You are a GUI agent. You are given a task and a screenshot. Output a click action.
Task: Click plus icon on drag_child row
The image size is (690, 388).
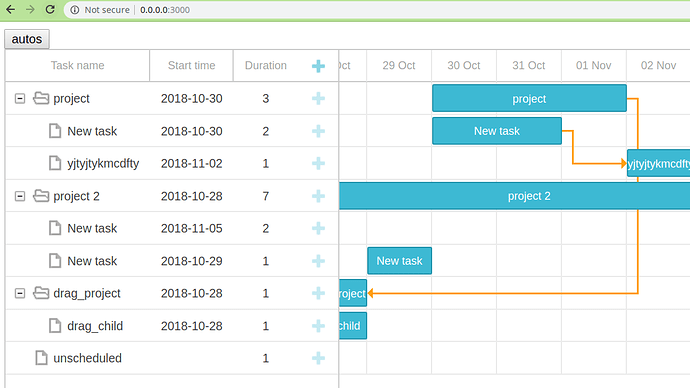click(318, 326)
